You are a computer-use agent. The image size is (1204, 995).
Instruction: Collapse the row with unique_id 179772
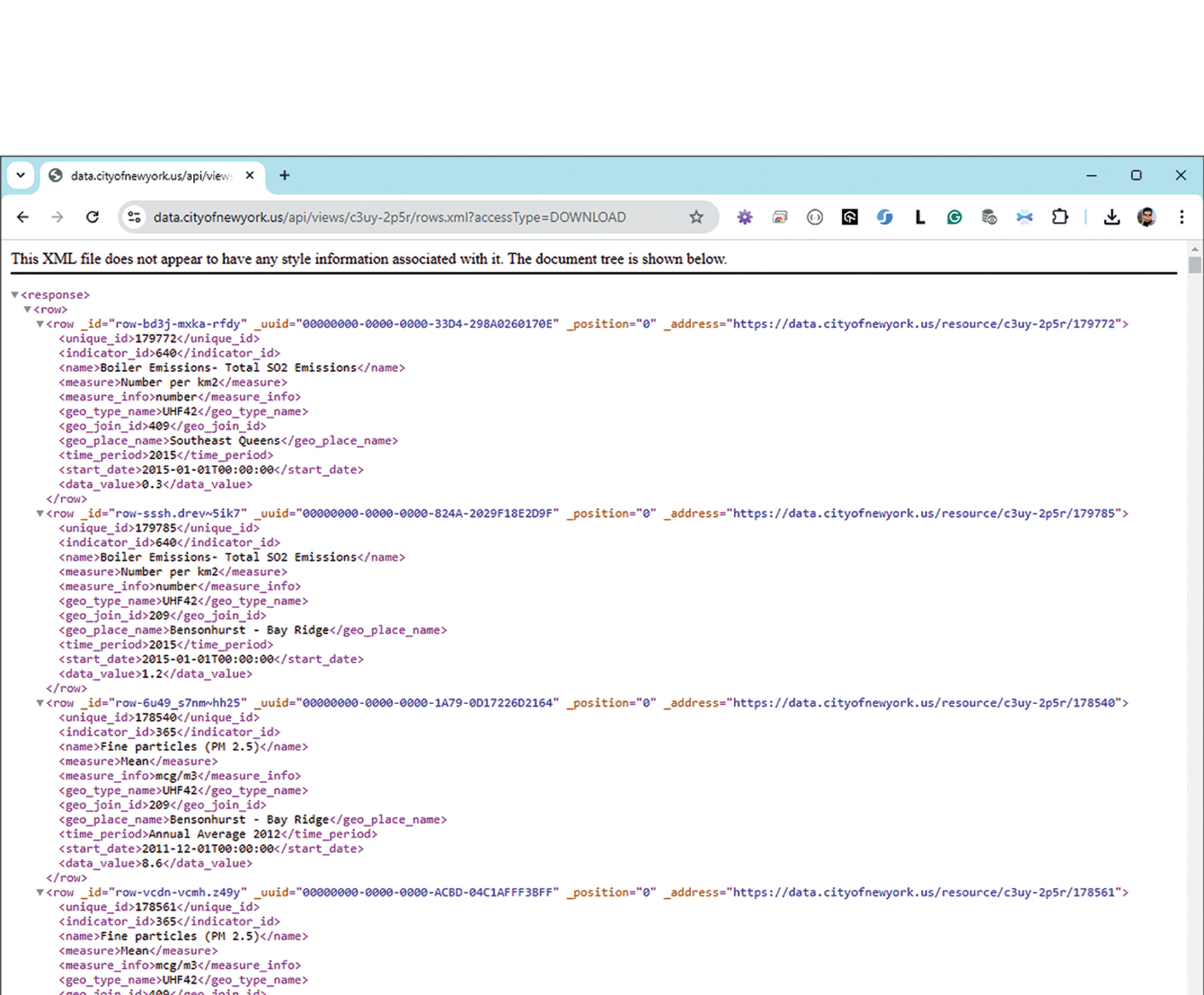tap(40, 324)
